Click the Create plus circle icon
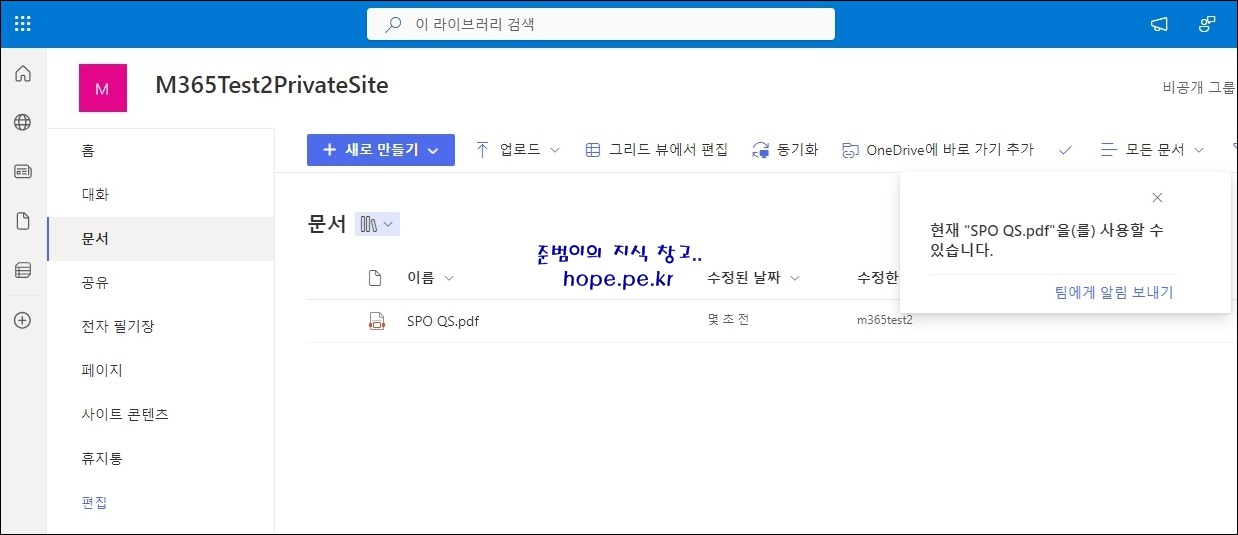Screen dimensions: 1238x535 point(23,320)
